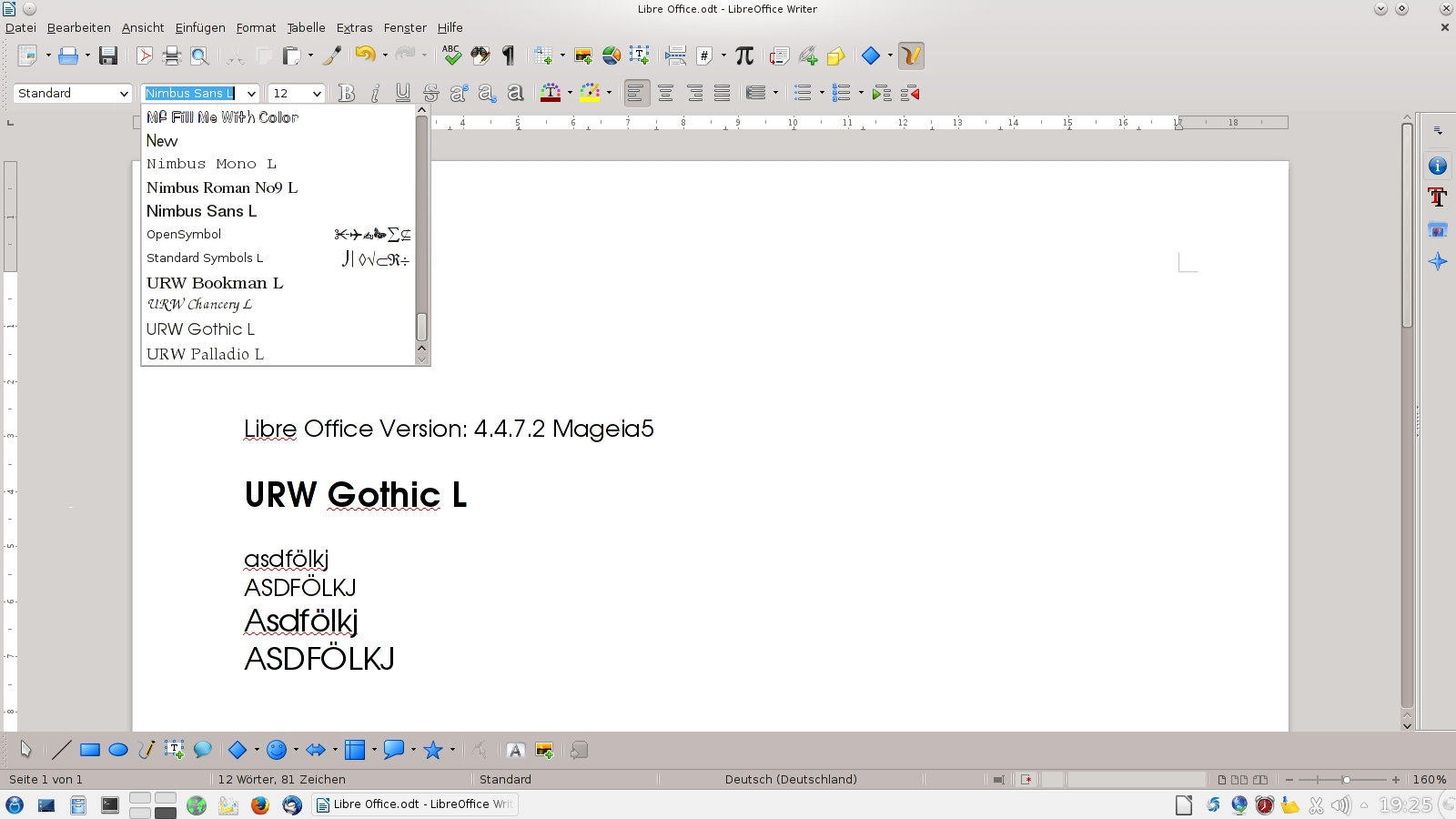Open sidebar Styles and Formatting panel
1456x819 pixels.
[1438, 197]
